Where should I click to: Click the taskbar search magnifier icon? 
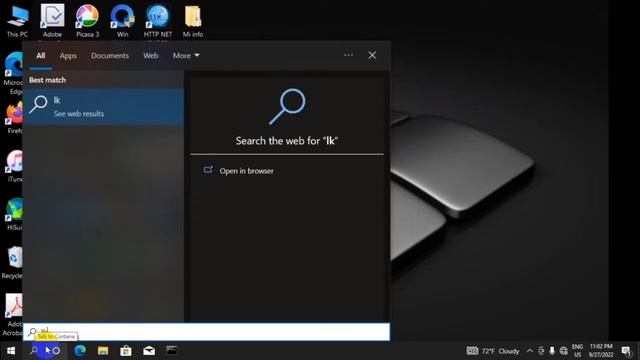click(x=34, y=351)
